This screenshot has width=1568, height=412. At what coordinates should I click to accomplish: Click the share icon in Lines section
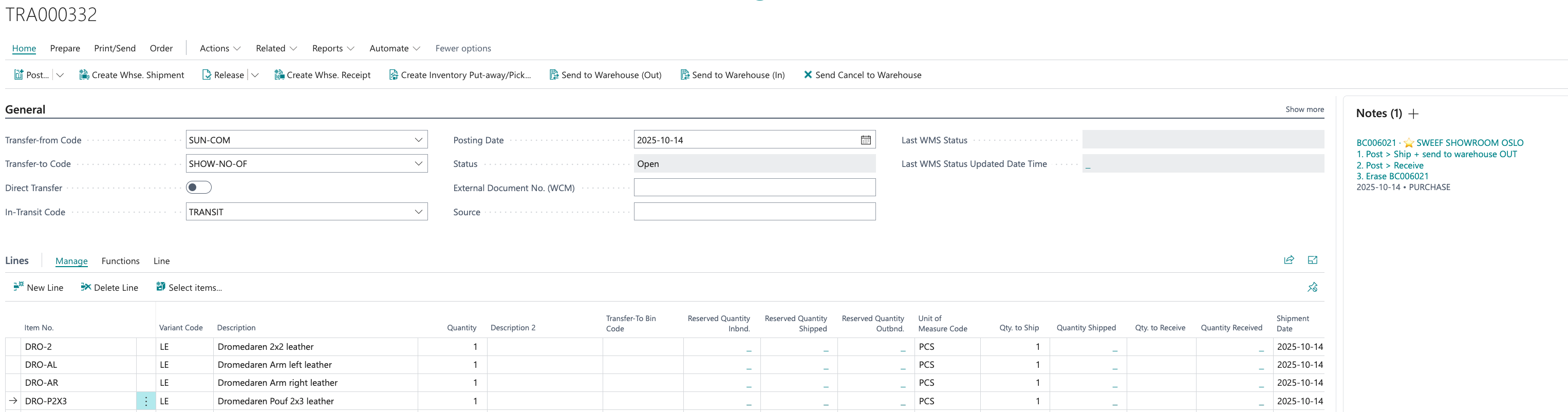pos(1289,260)
